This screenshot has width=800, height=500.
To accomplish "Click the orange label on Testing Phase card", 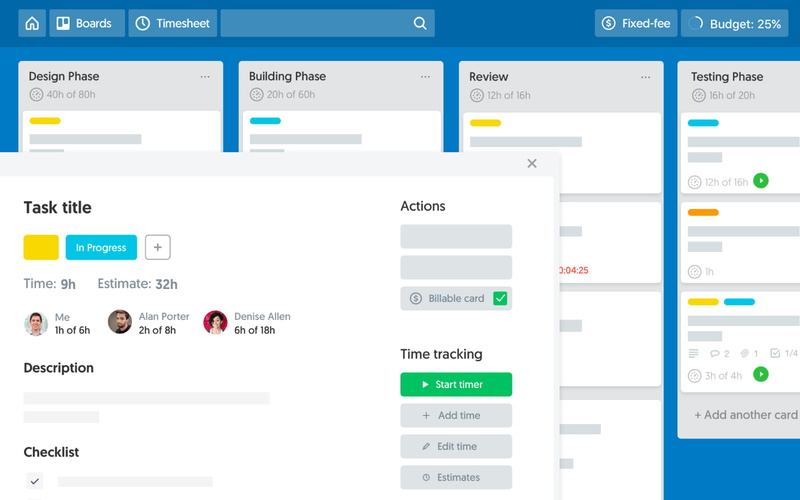I will (703, 212).
